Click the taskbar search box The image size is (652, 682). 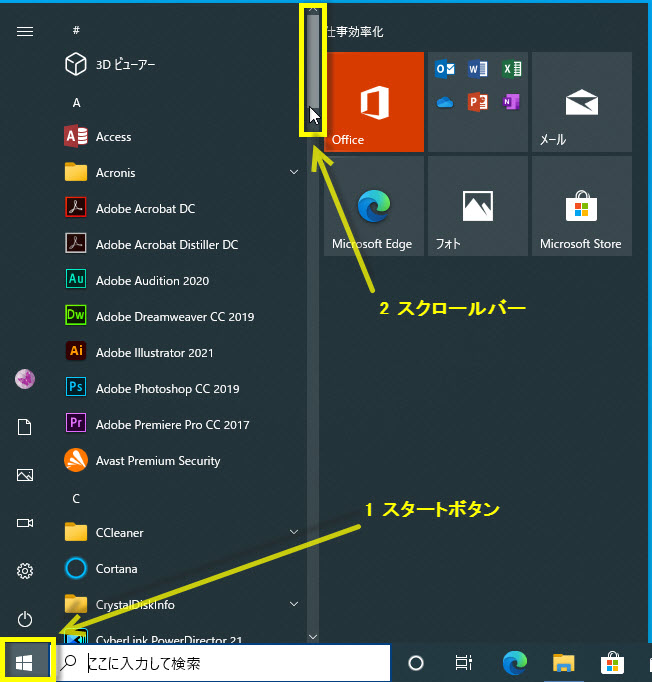pos(224,662)
